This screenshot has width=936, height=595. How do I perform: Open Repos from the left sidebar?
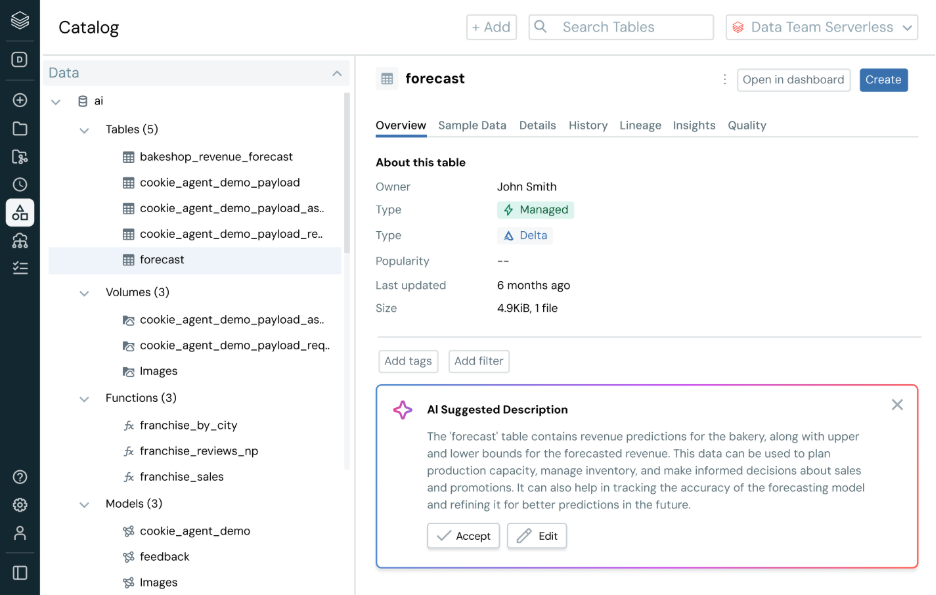click(x=20, y=156)
